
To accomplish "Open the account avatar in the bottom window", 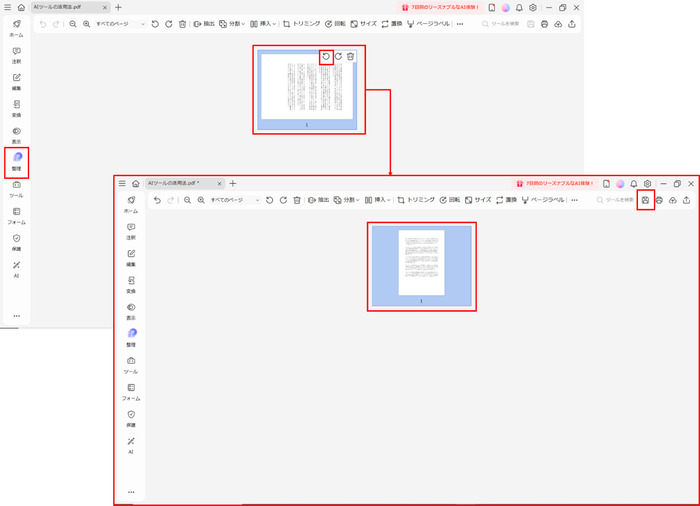I will pyautogui.click(x=620, y=184).
